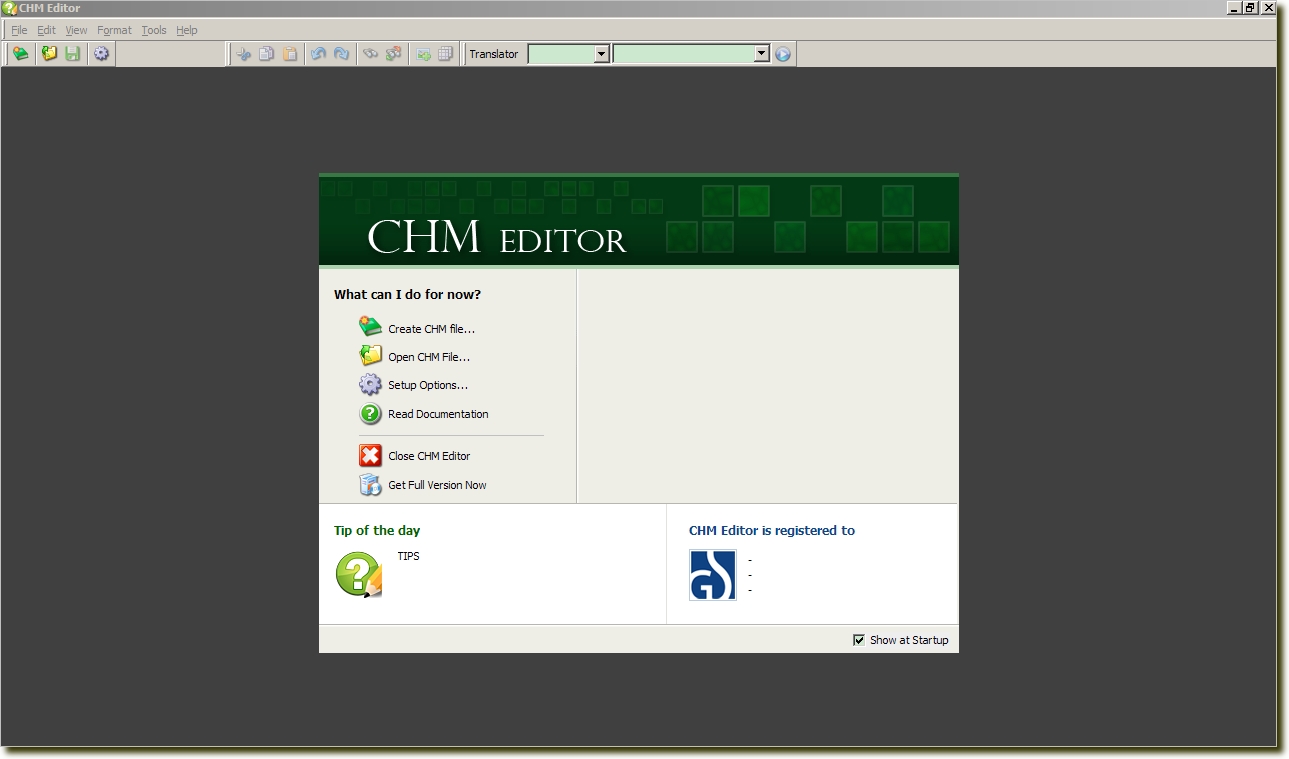Follow the Get Full Version Now link text
Screen dimensions: 1289x759
click(x=437, y=485)
